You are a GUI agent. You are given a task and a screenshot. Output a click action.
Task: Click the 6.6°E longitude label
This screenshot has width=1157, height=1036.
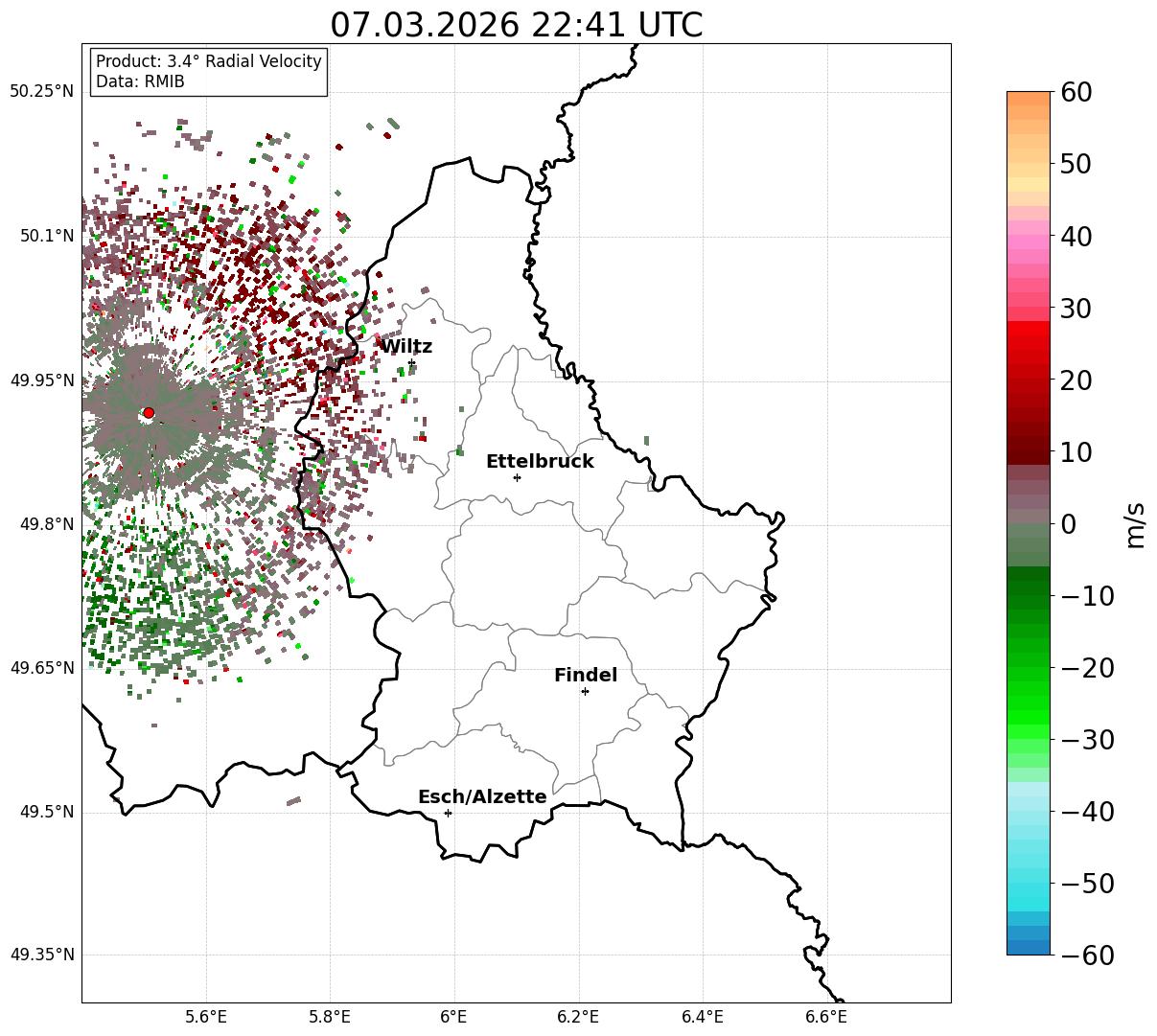click(x=826, y=1017)
